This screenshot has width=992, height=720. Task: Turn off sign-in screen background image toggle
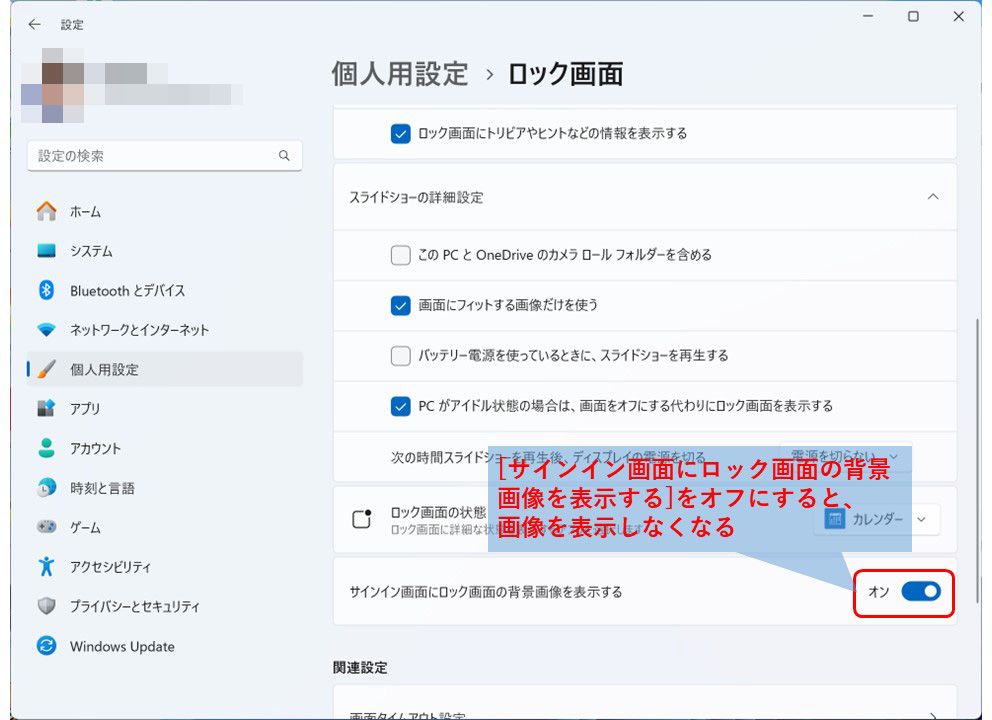point(921,592)
